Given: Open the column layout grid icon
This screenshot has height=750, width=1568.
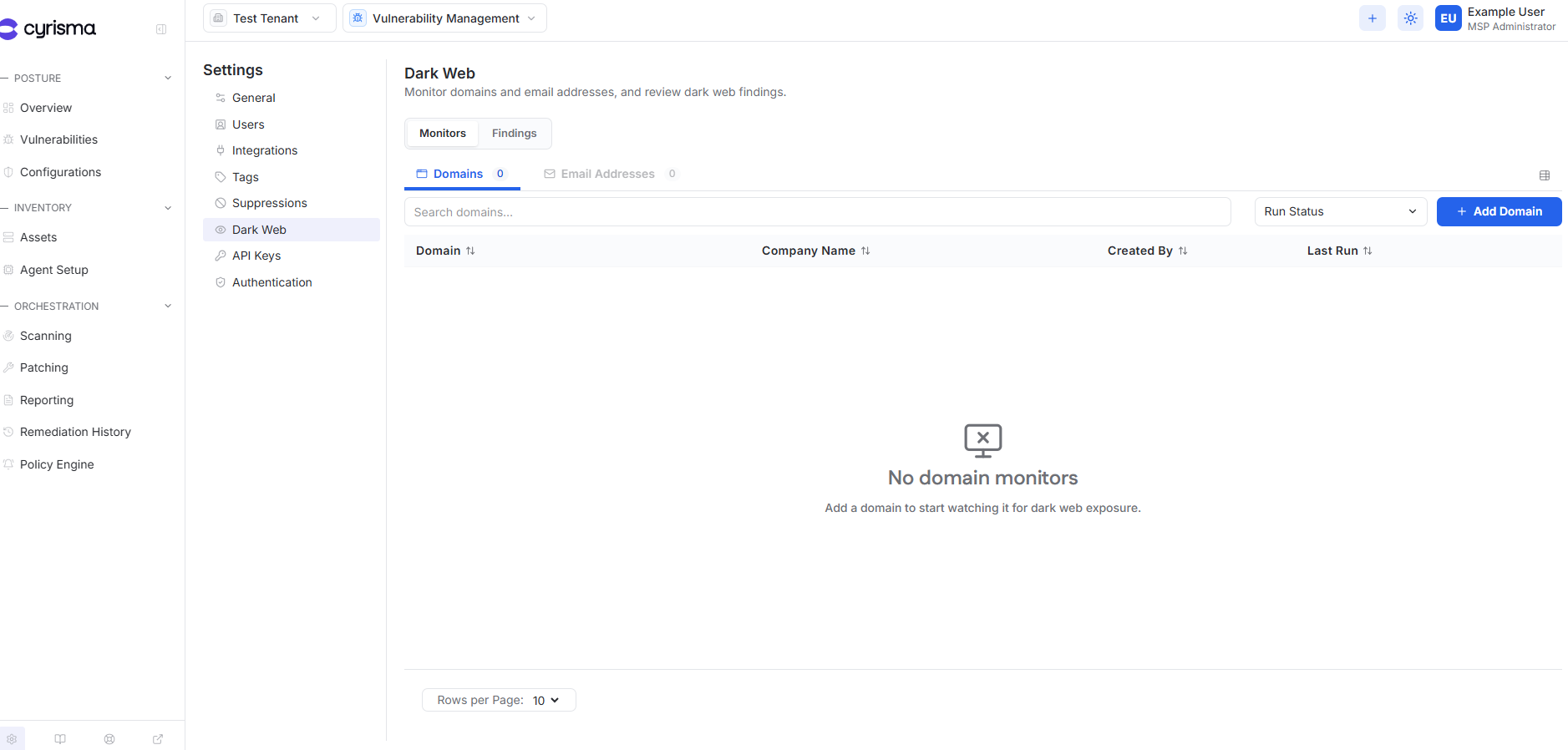Looking at the screenshot, I should pyautogui.click(x=1544, y=175).
